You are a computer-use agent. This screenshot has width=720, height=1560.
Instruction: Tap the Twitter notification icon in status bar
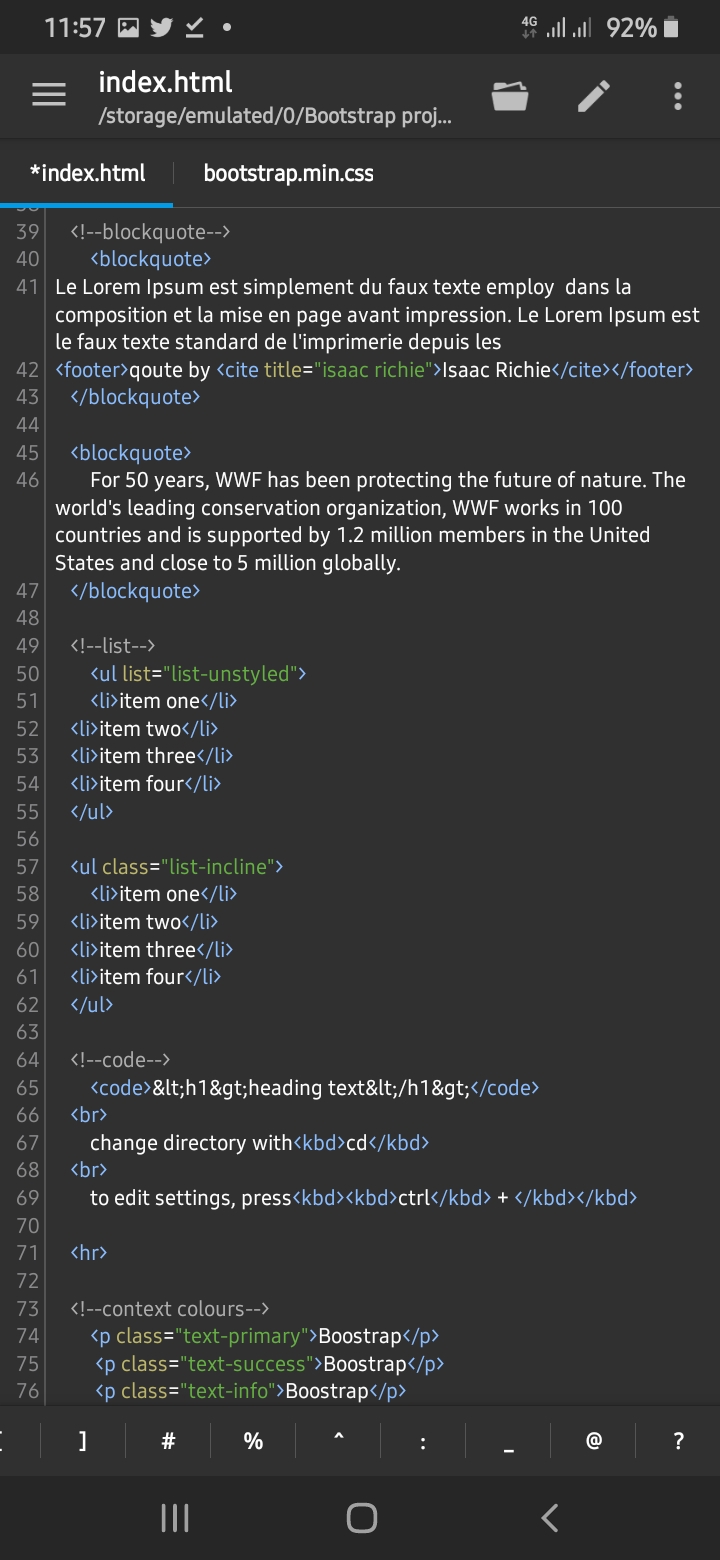point(161,28)
